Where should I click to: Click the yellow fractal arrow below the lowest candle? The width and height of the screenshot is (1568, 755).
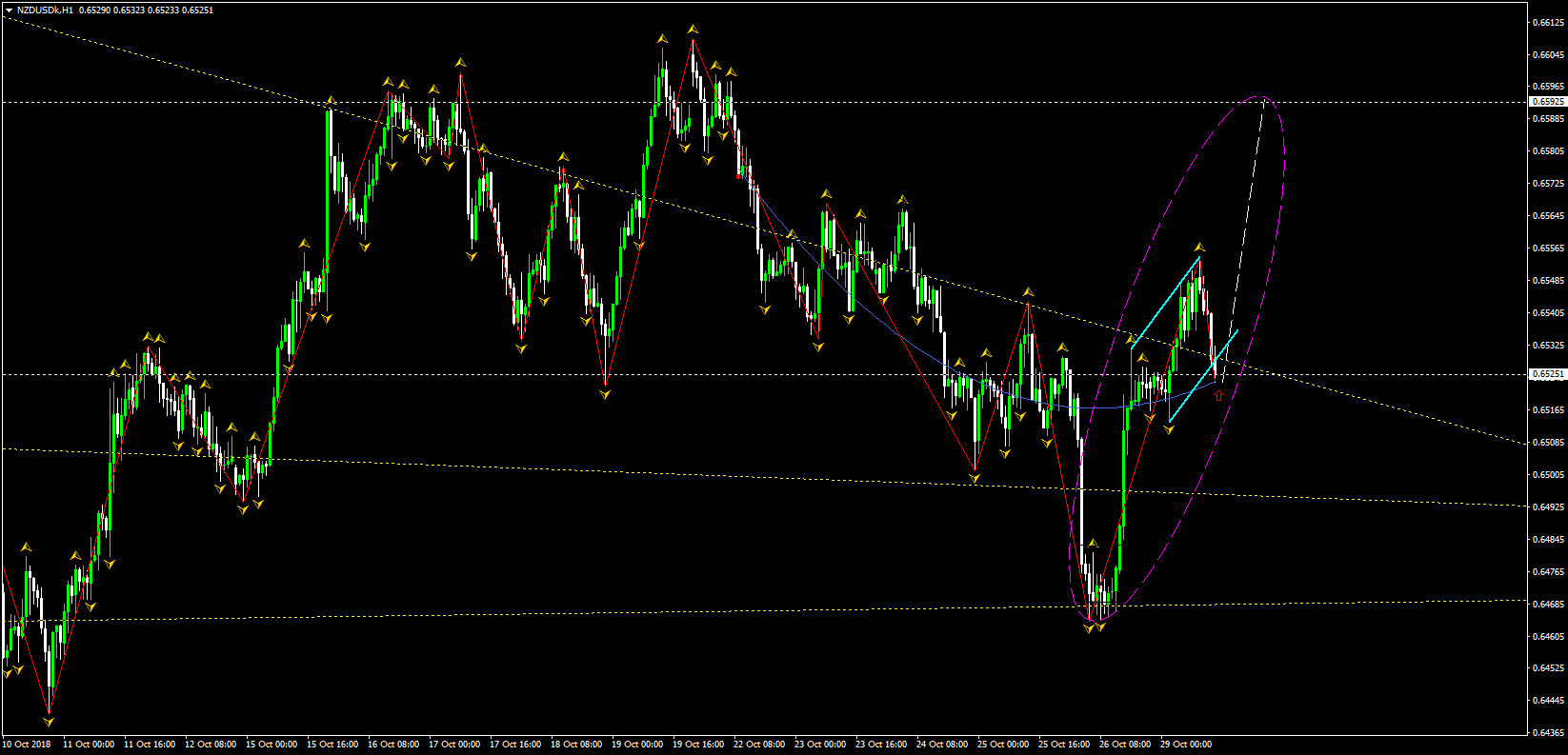pyautogui.click(x=49, y=722)
